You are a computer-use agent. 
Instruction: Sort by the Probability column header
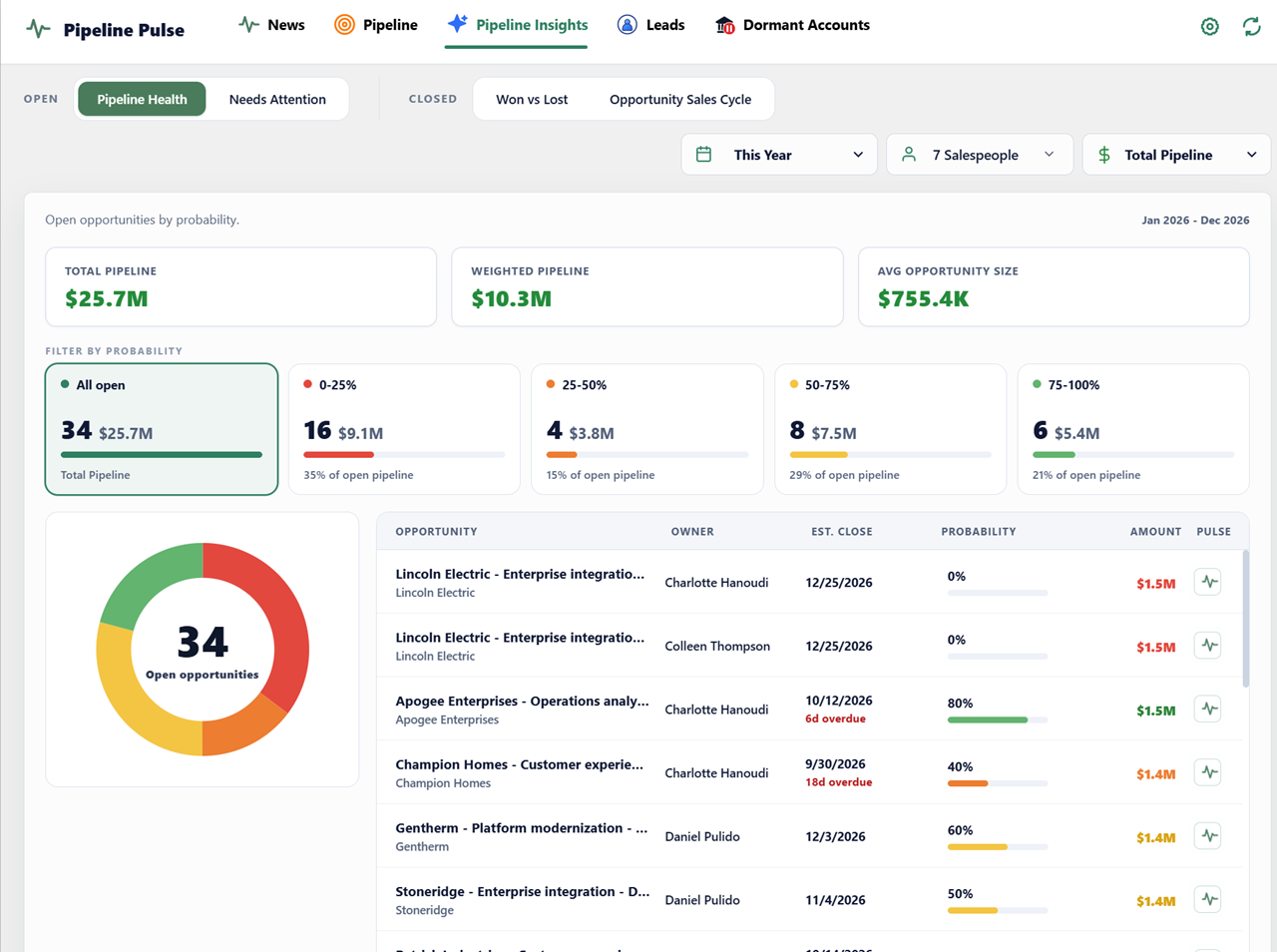click(x=979, y=532)
